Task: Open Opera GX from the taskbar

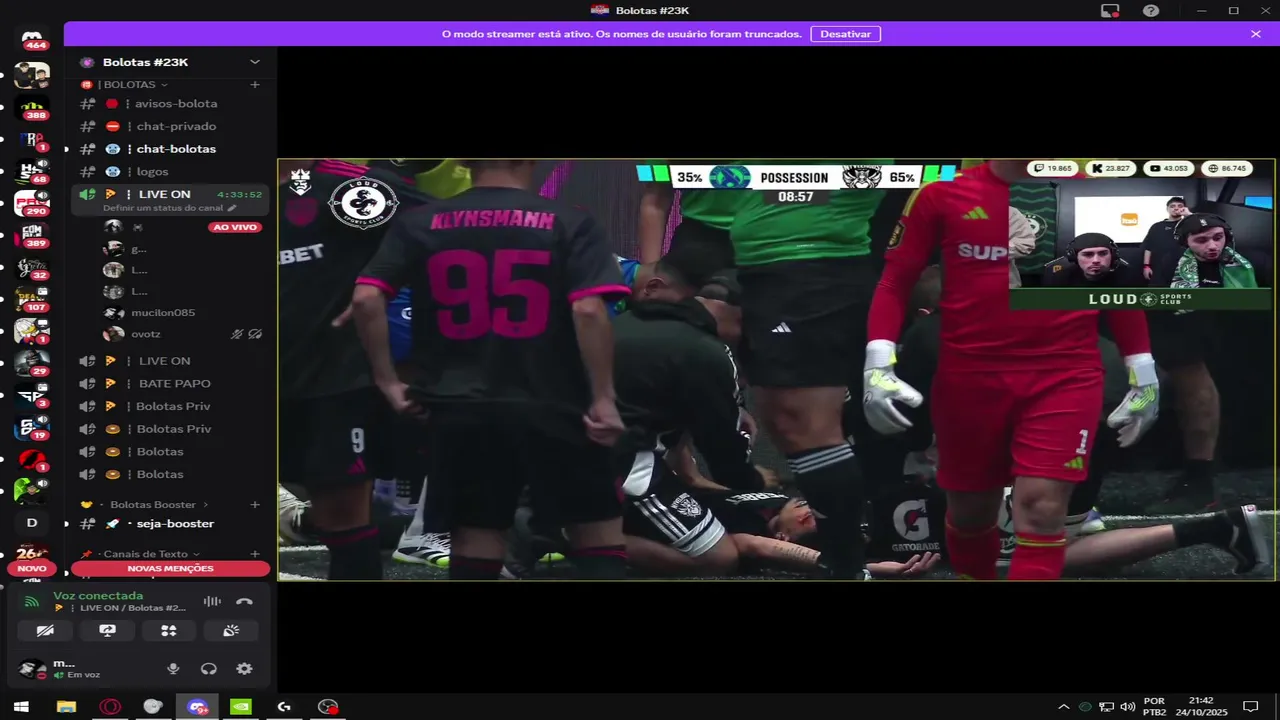Action: click(110, 707)
